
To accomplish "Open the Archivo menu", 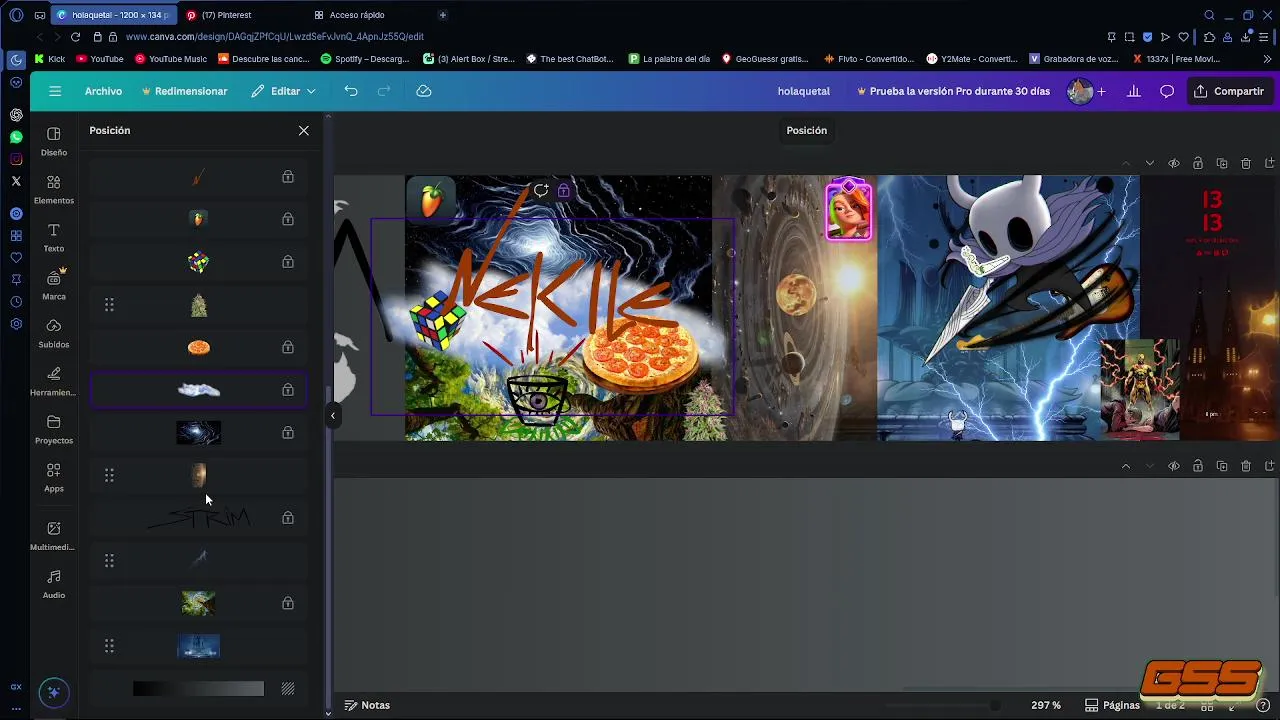I will pos(103,91).
